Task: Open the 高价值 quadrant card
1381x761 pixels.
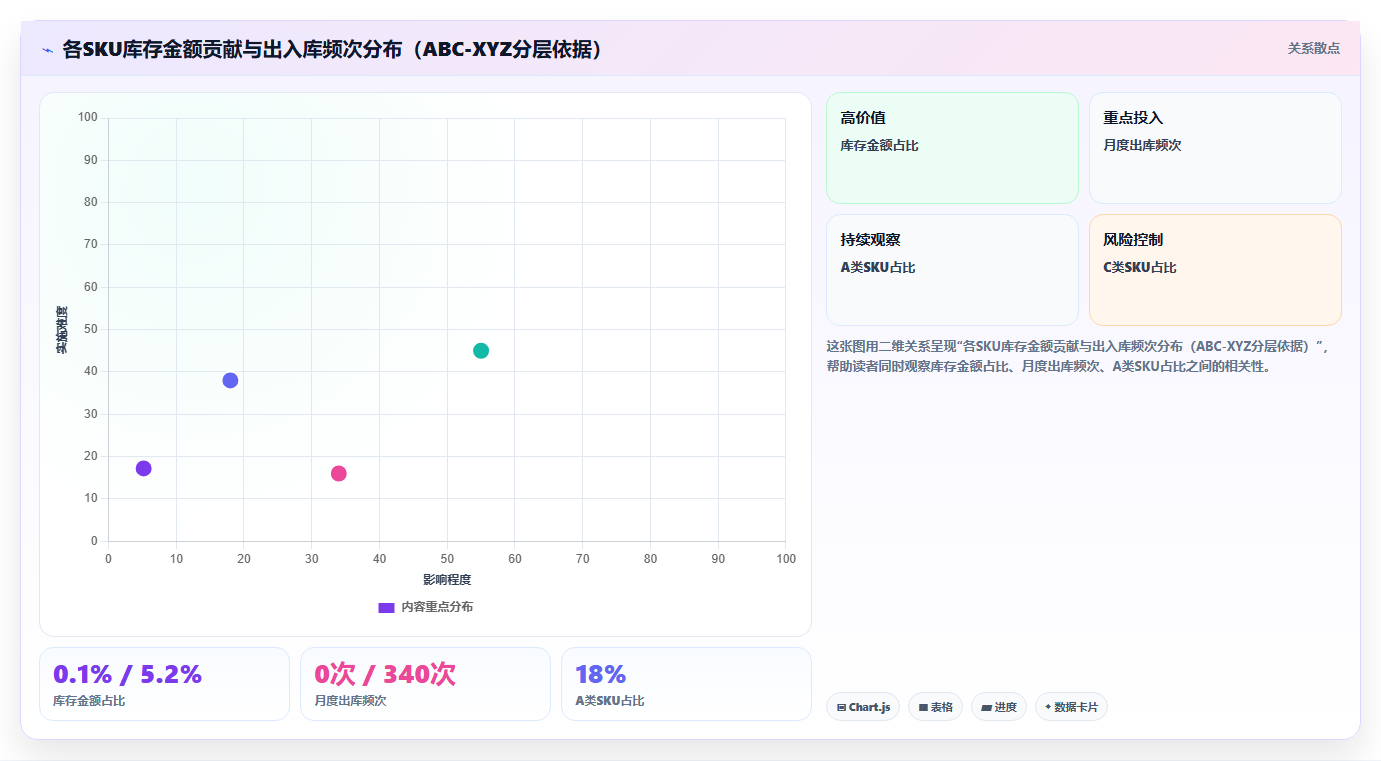Action: (952, 148)
